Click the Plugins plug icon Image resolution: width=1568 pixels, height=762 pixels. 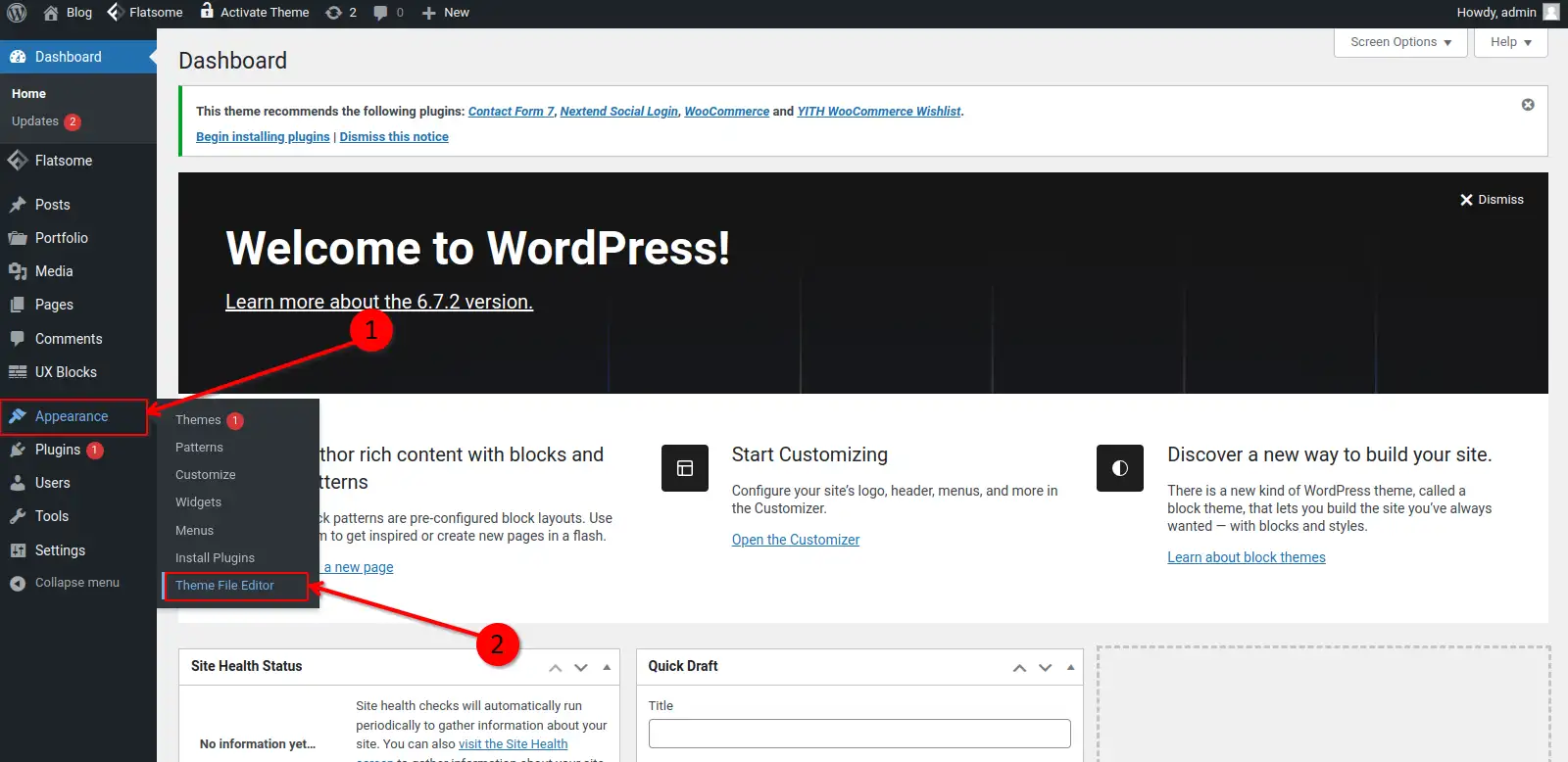click(18, 450)
